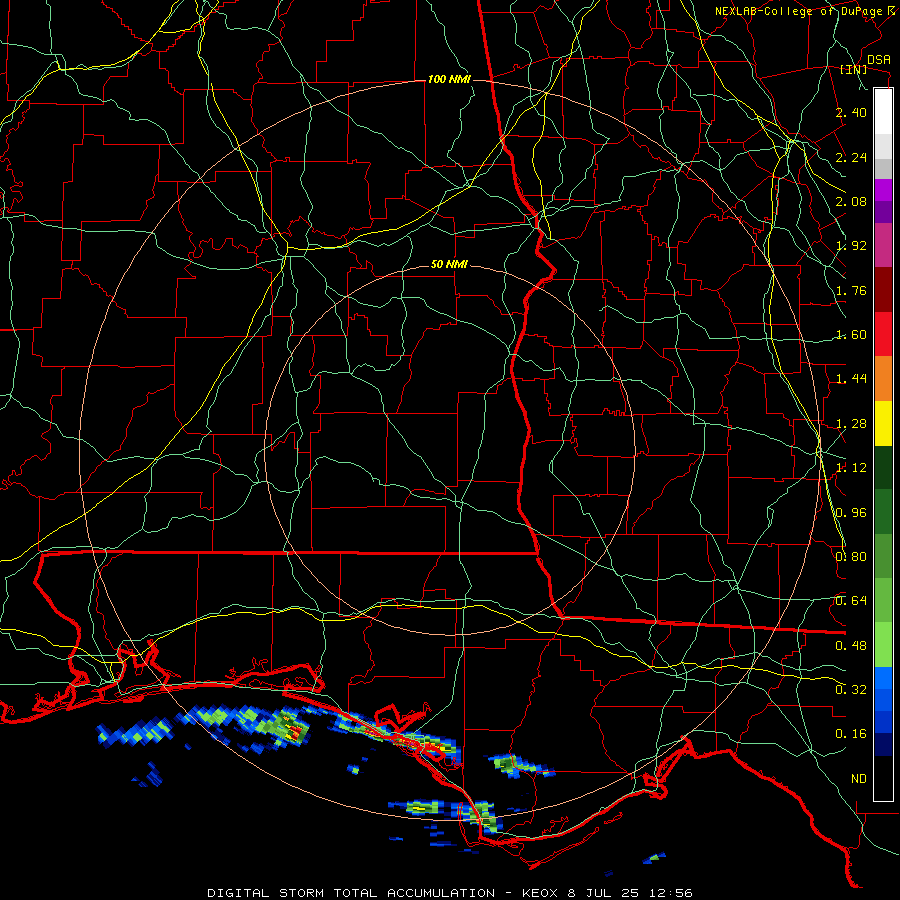
Task: Click the light blue swatch in the color scale
Action: click(883, 678)
